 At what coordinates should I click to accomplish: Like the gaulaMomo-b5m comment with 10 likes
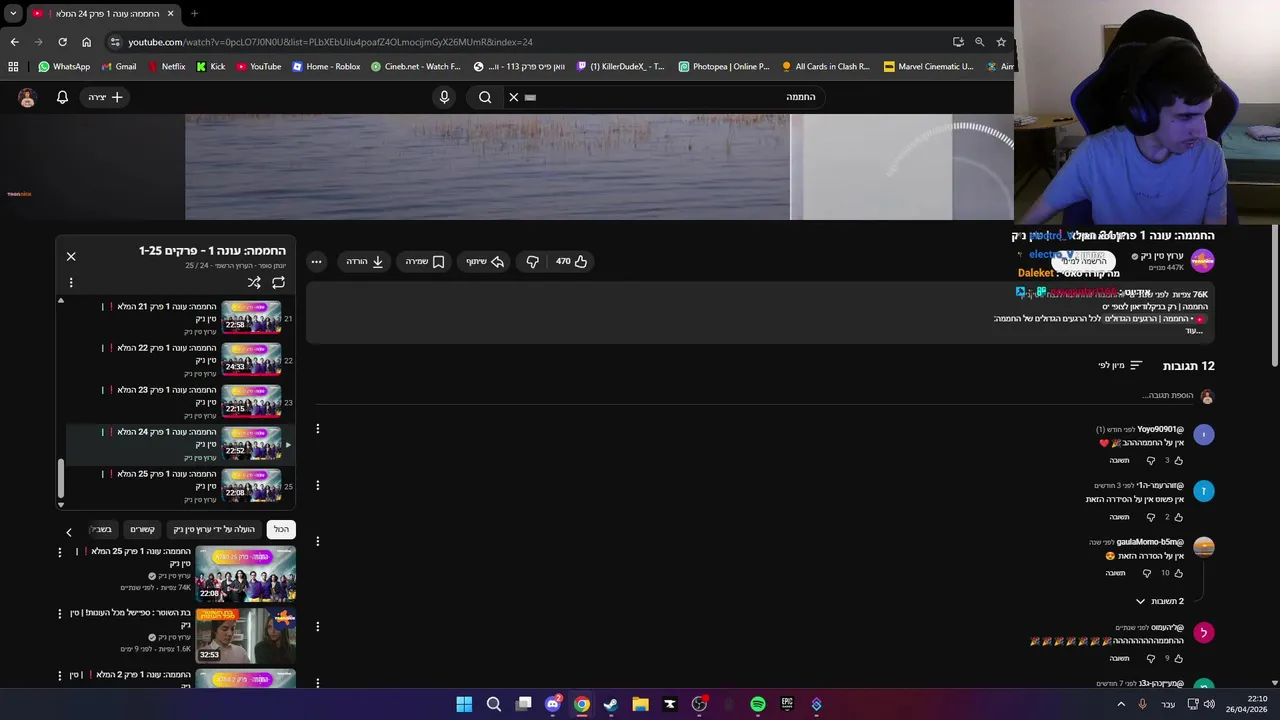(x=1178, y=574)
